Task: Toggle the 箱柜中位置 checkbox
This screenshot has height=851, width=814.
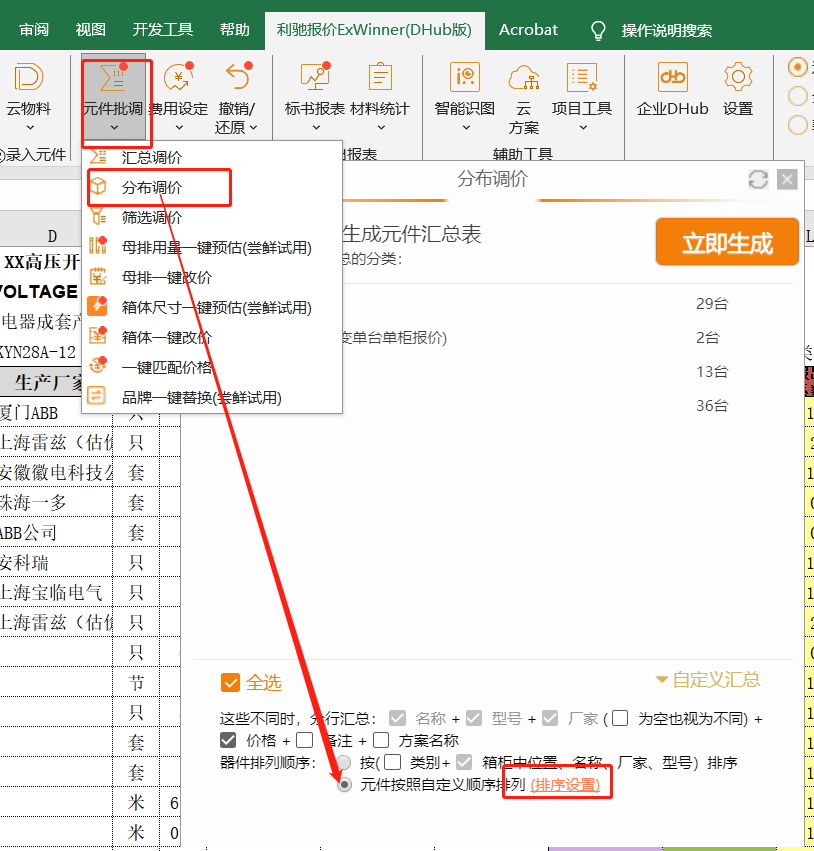Action: [x=464, y=763]
